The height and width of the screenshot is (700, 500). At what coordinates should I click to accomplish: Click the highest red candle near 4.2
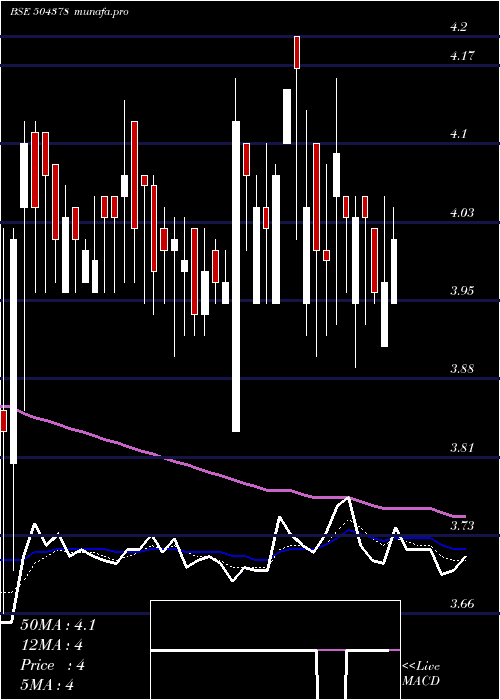point(297,52)
